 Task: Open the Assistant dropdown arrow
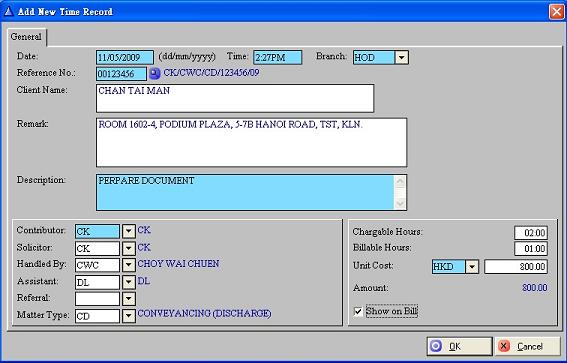click(x=128, y=282)
